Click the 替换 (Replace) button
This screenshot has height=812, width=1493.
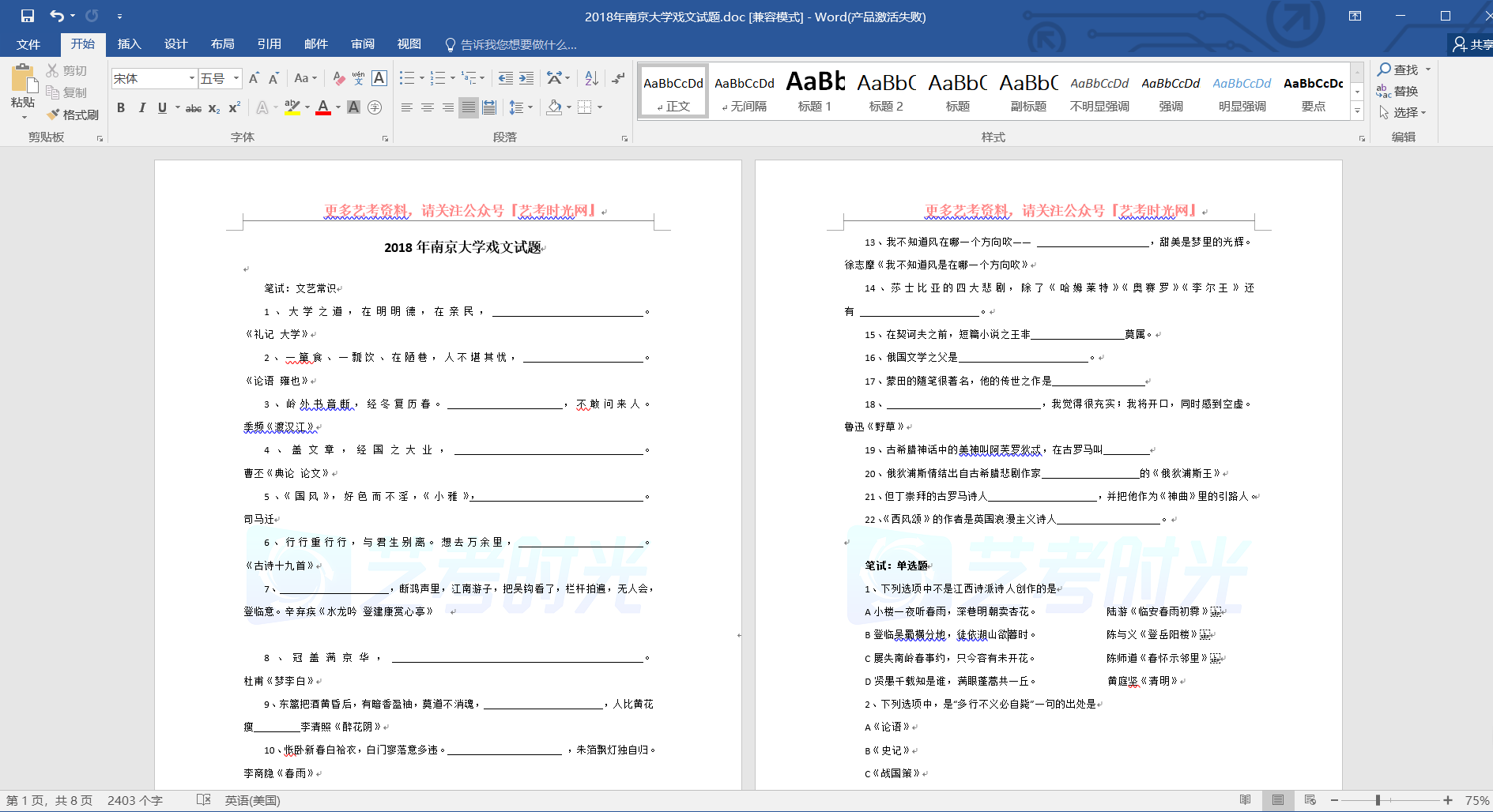[1397, 92]
